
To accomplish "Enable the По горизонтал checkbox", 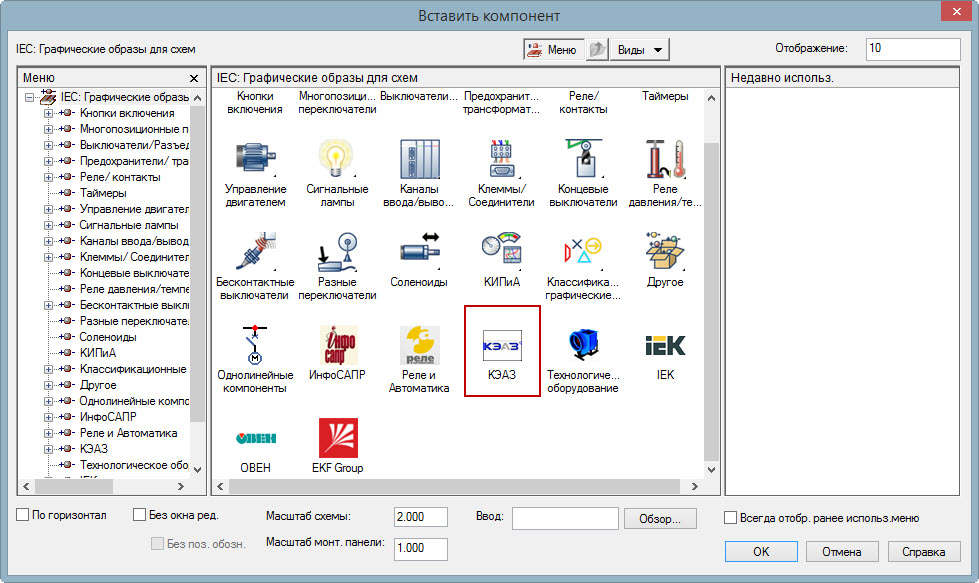I will (x=23, y=517).
